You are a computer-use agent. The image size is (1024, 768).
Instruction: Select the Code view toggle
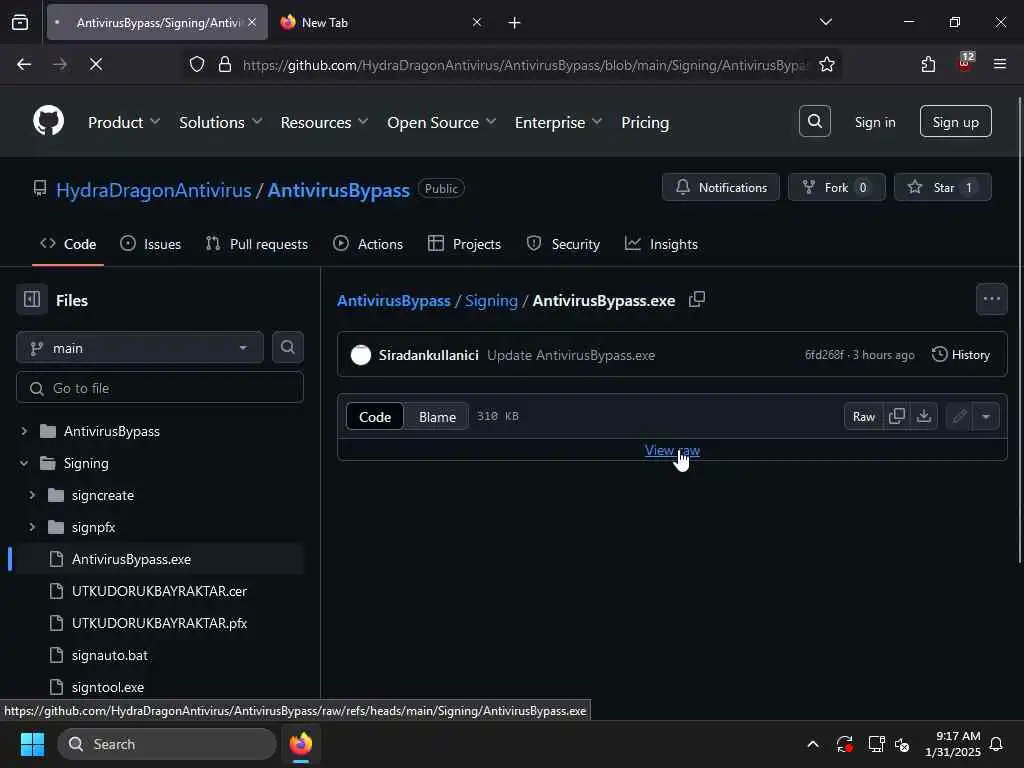coord(375,417)
